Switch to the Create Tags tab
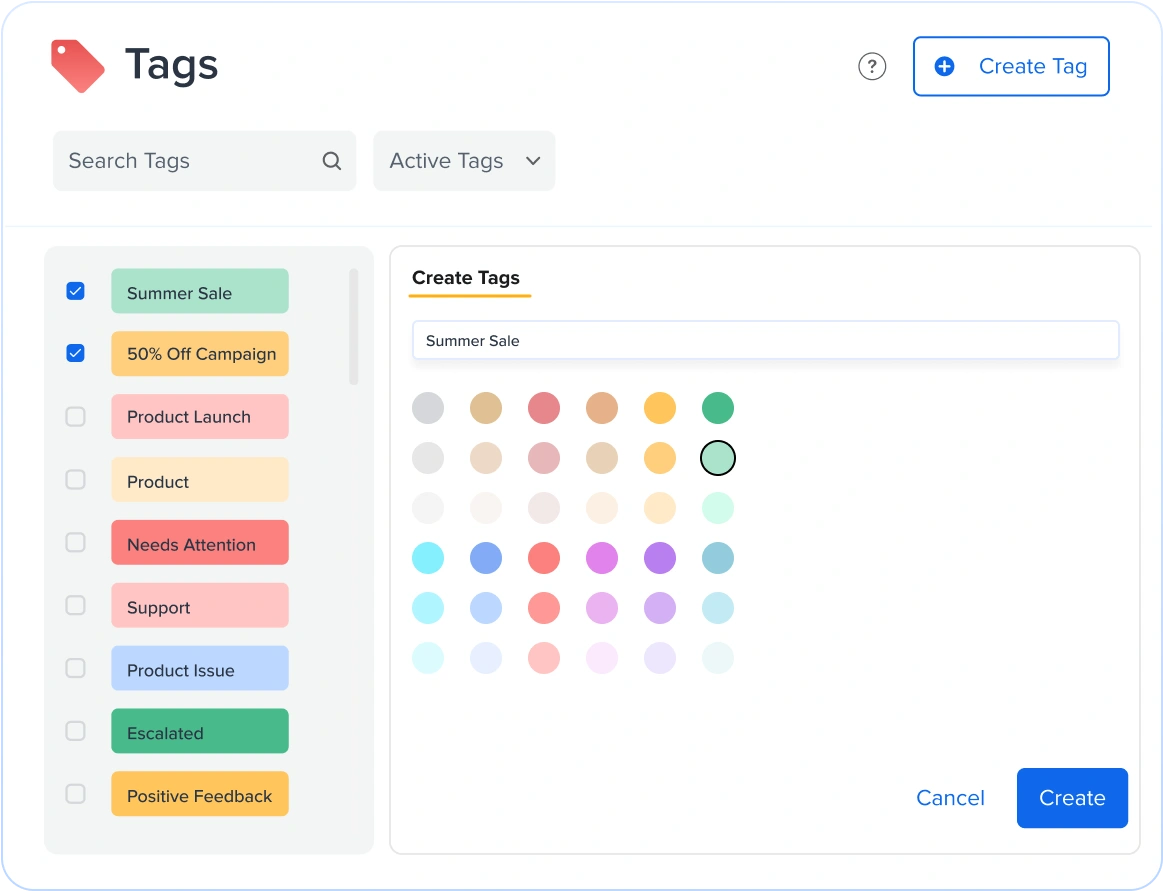 click(x=467, y=278)
